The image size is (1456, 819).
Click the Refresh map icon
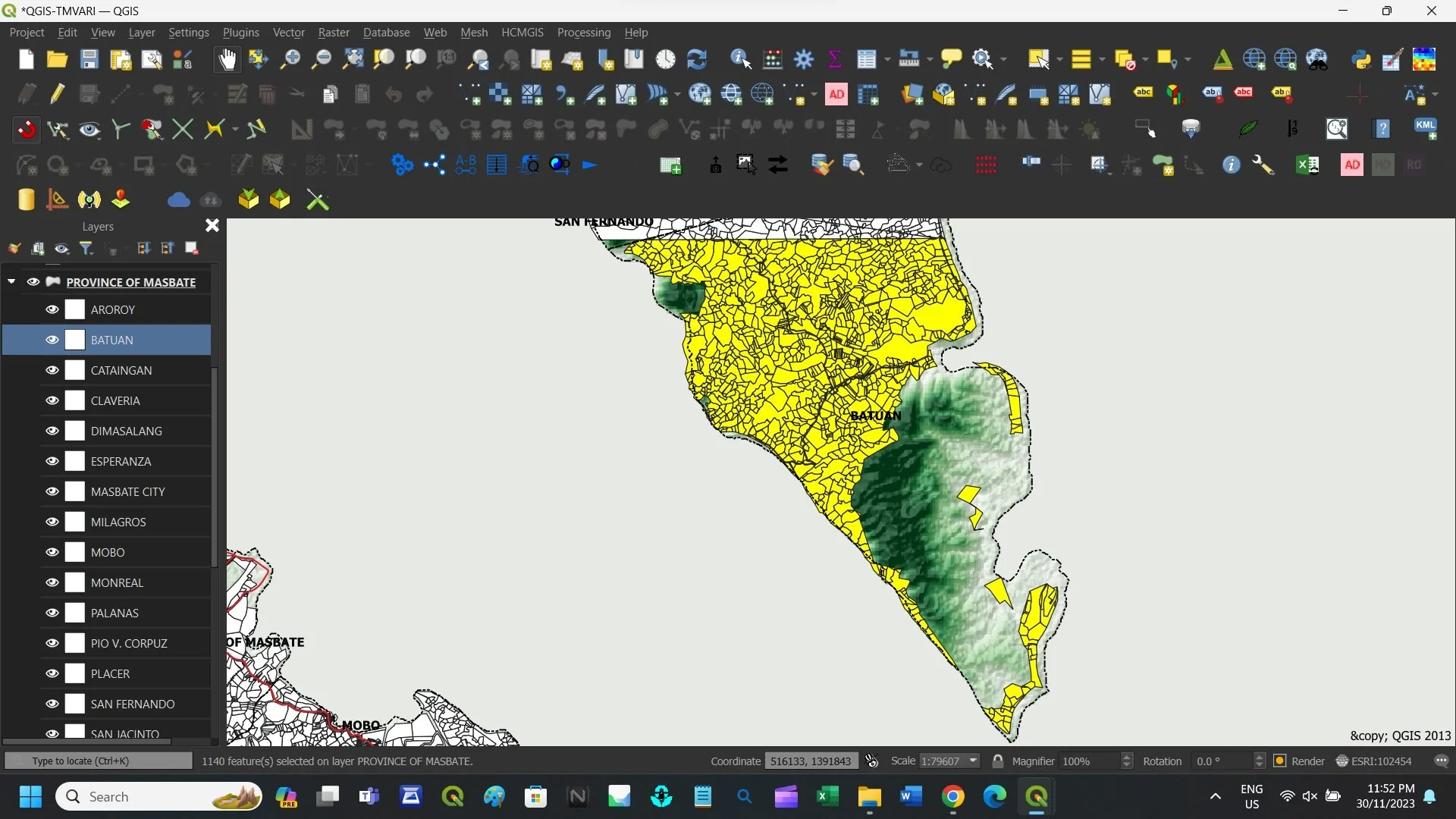(696, 59)
